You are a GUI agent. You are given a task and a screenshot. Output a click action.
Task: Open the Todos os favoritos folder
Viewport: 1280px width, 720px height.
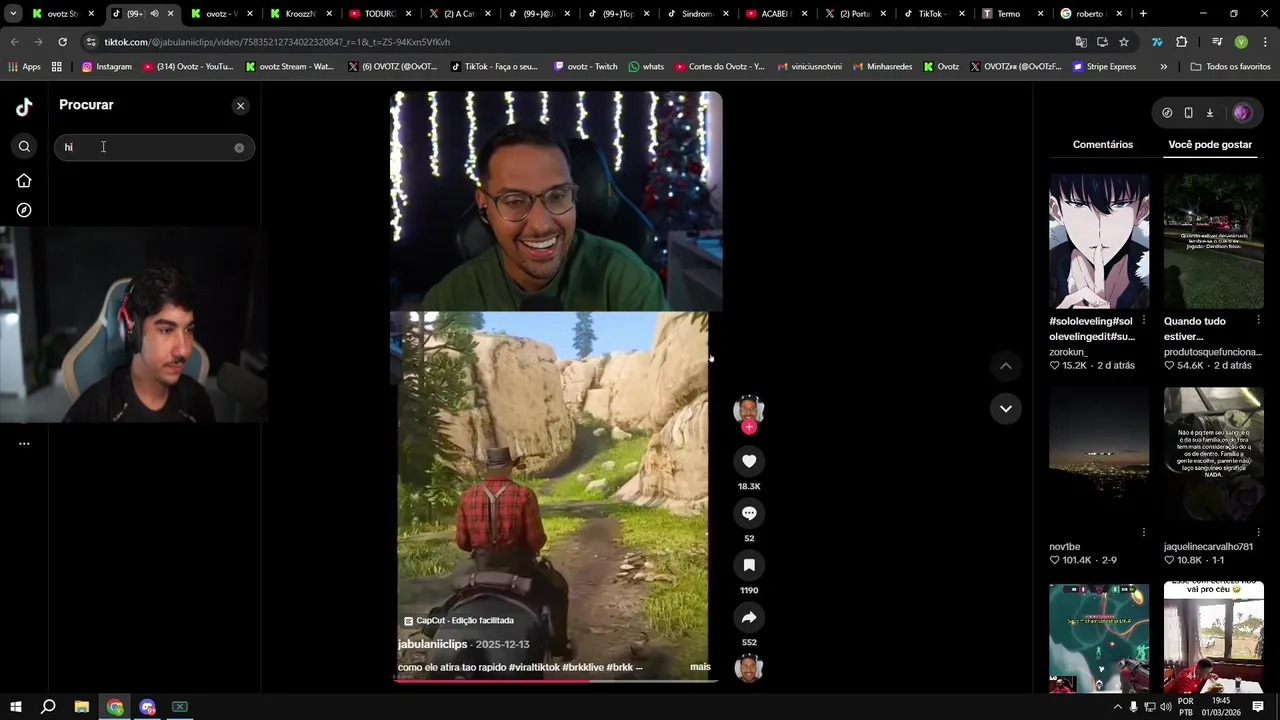(x=1231, y=67)
